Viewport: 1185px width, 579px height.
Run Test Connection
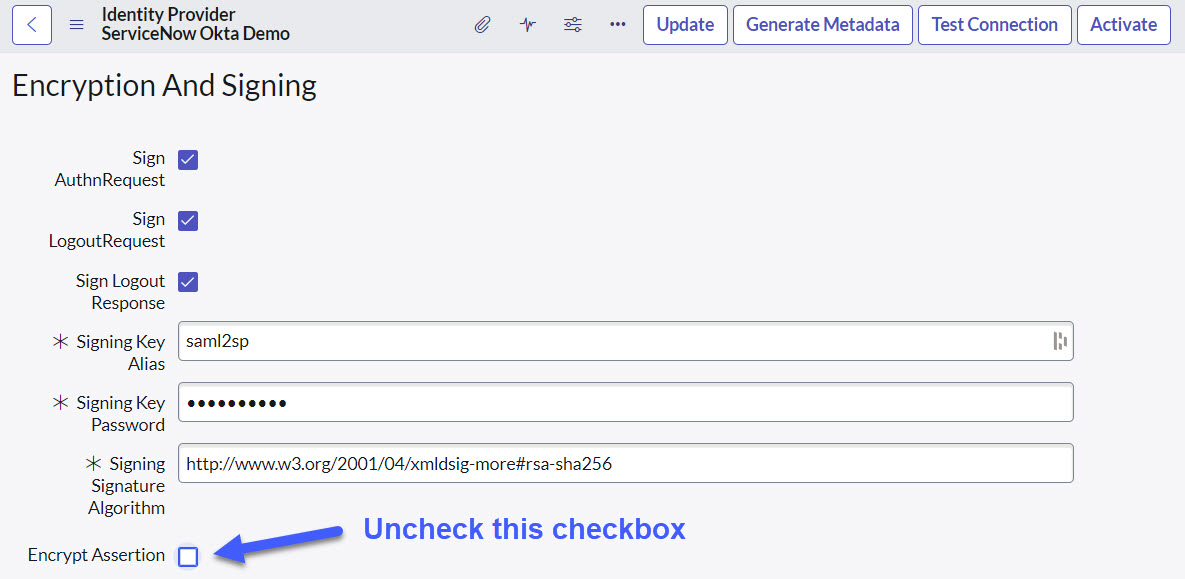click(994, 25)
